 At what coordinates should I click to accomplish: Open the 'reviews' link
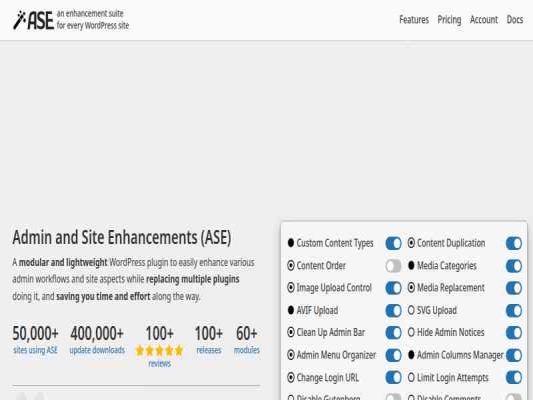159,364
